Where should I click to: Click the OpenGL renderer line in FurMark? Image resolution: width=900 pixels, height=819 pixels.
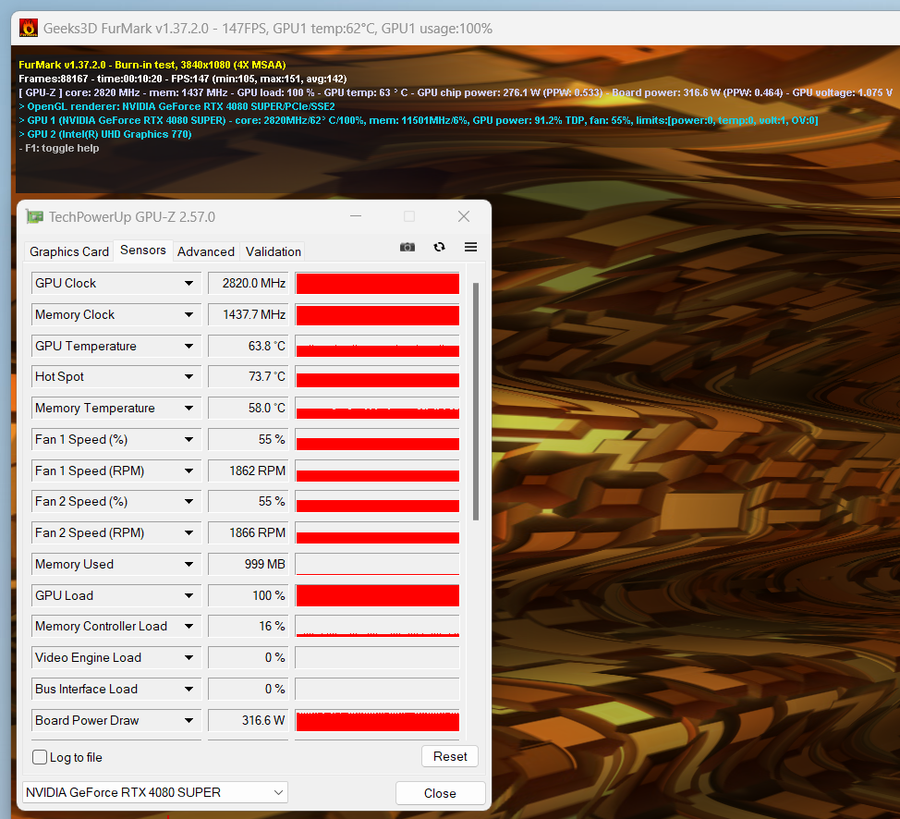[177, 106]
